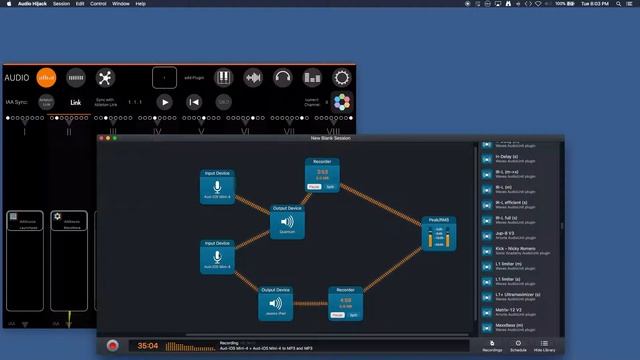Open the Recordings tab
Viewport: 640px width, 360px height.
[492, 346]
